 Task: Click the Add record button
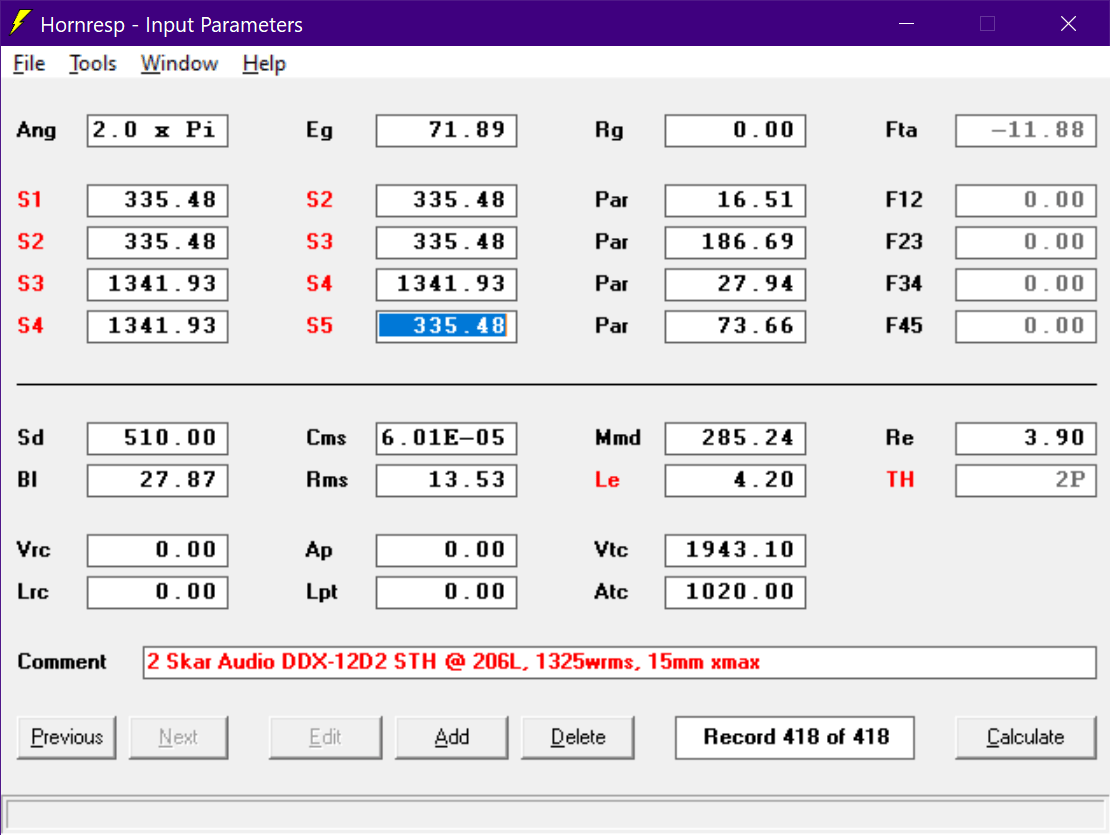[452, 737]
